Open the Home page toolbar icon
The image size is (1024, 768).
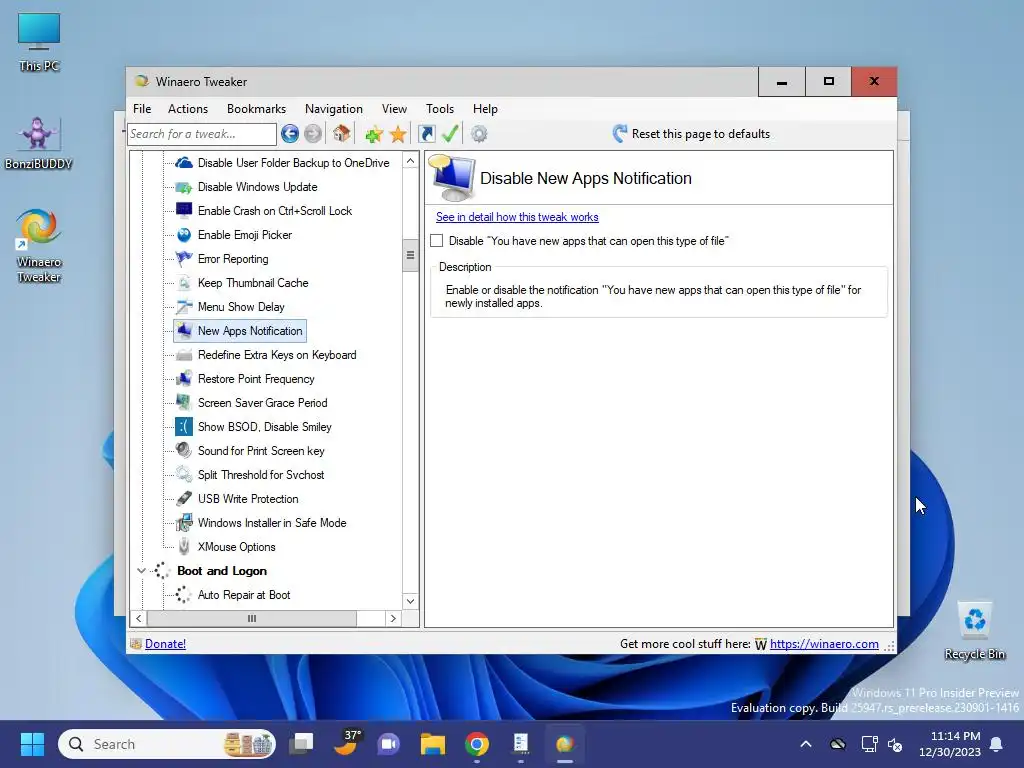click(342, 134)
